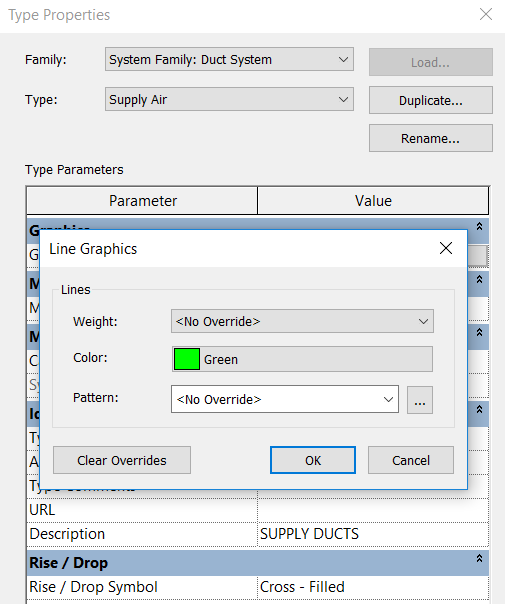Open pattern browse button with ellipsis
Image resolution: width=505 pixels, height=604 pixels.
420,400
